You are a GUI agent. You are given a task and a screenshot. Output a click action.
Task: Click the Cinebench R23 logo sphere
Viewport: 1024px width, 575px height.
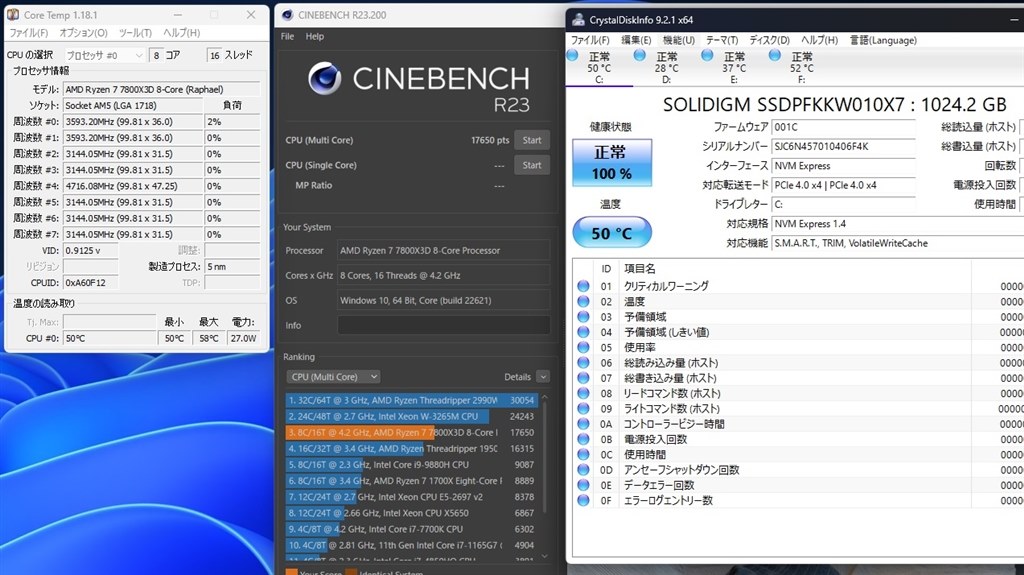pos(325,79)
